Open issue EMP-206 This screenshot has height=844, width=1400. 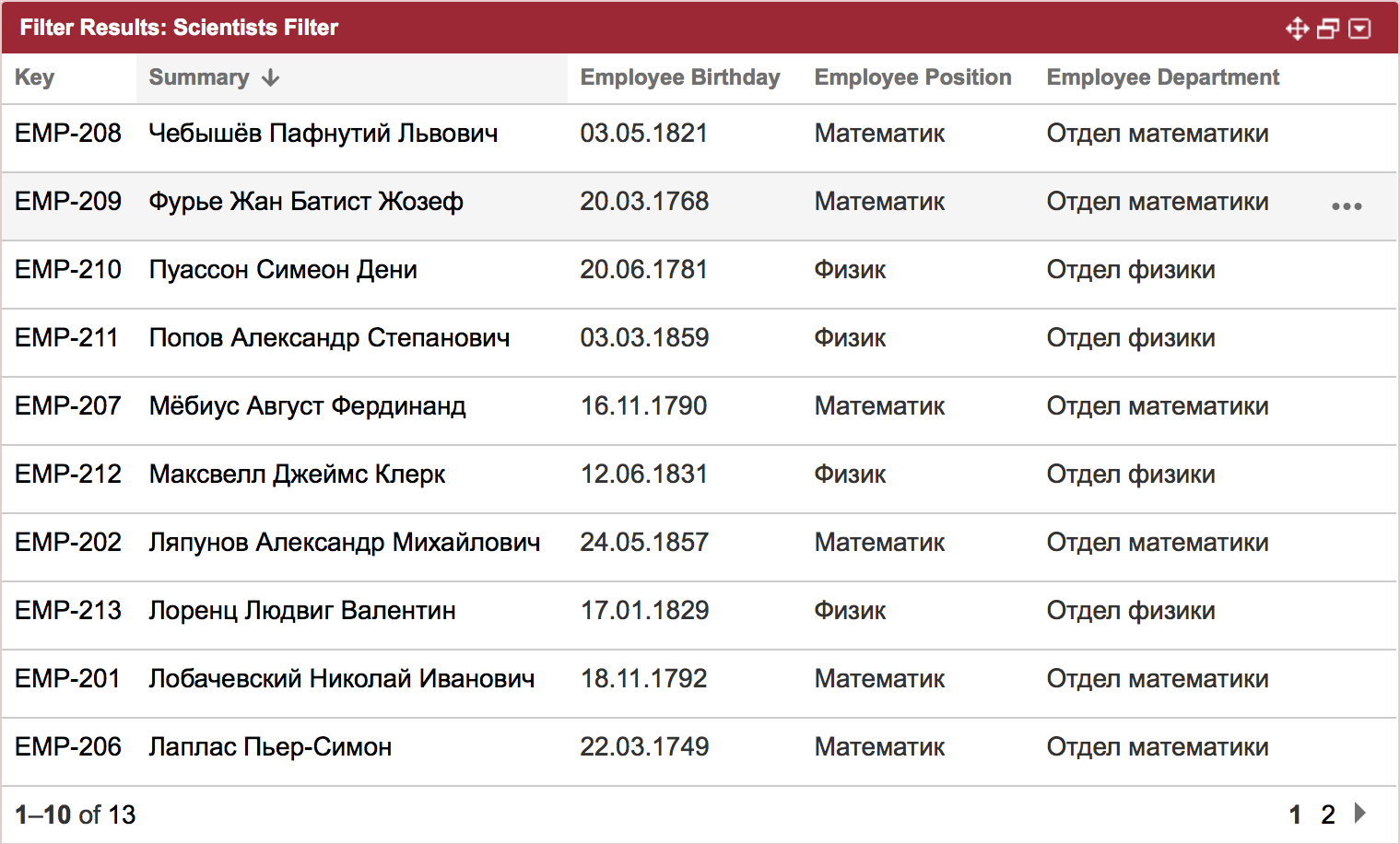(68, 746)
